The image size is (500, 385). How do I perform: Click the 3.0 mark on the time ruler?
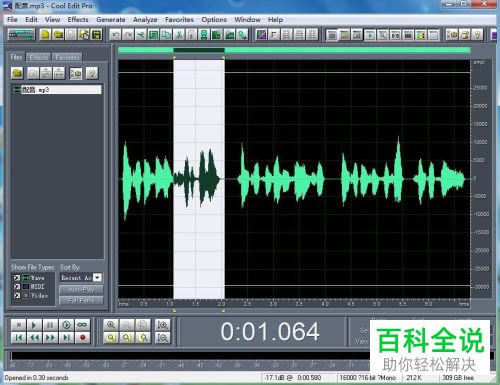[x=273, y=304]
